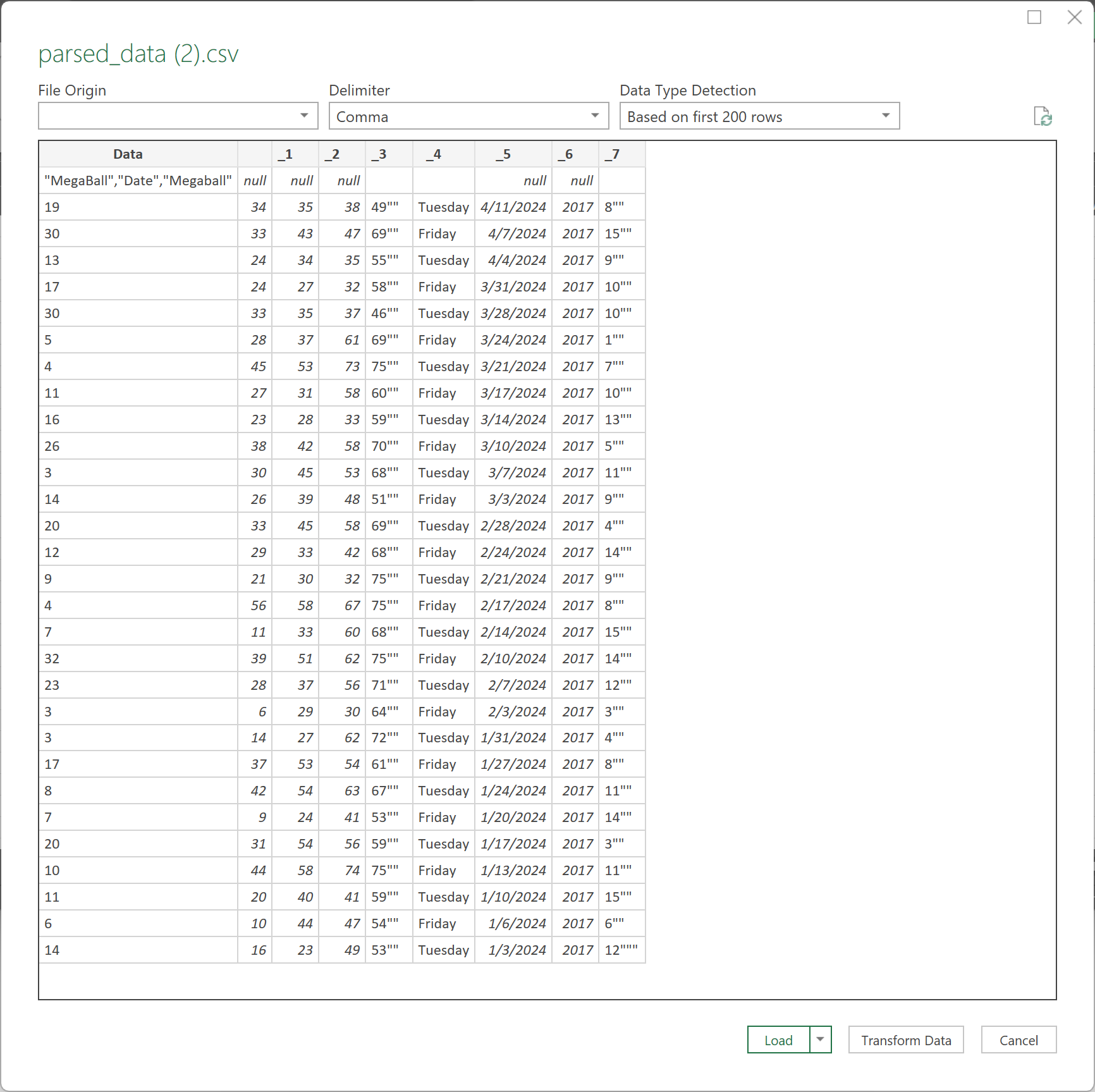Select the _5 column header
Screen dimensions: 1095x1092
[513, 154]
